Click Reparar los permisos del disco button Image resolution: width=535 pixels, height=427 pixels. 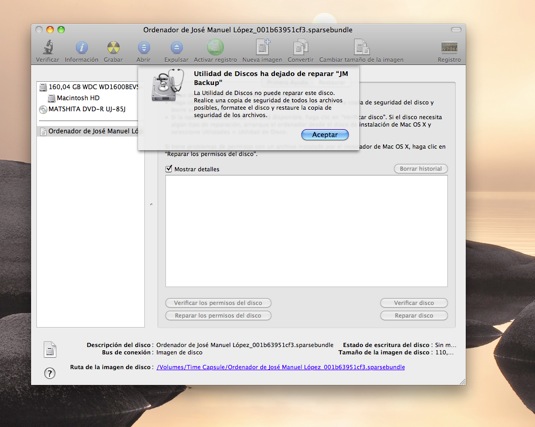[x=218, y=315]
